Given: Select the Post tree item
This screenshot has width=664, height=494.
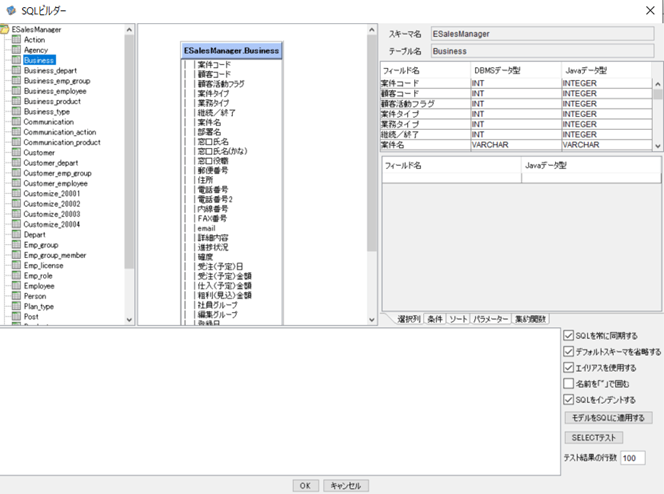Looking at the screenshot, I should 31,317.
